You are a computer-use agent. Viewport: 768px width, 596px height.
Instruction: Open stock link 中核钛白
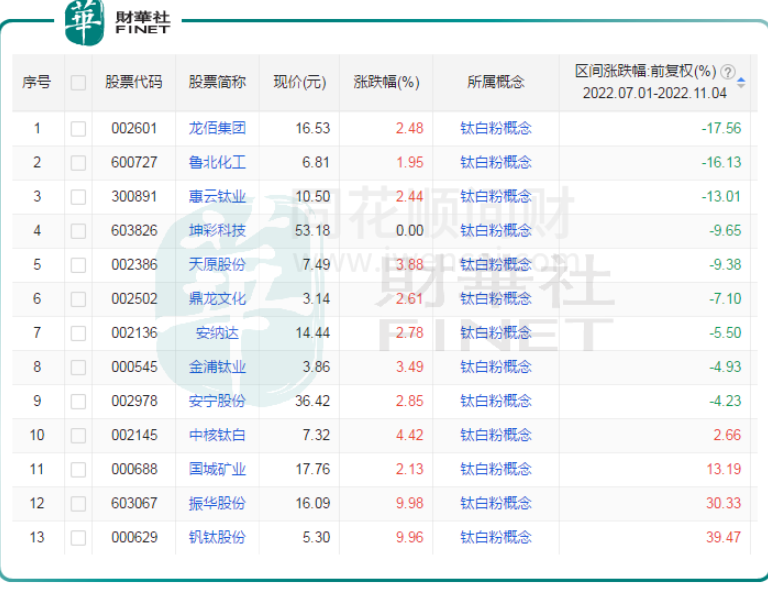click(217, 435)
